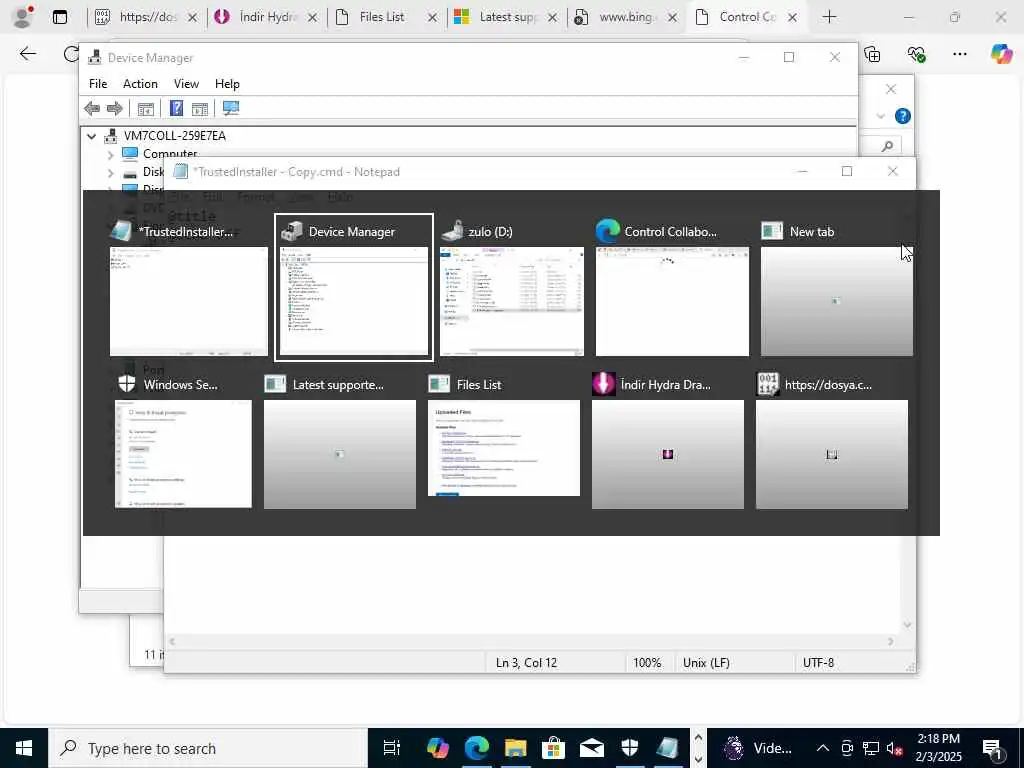Image resolution: width=1024 pixels, height=768 pixels.
Task: Switch to the Latest supp... browser tab
Action: 507,17
